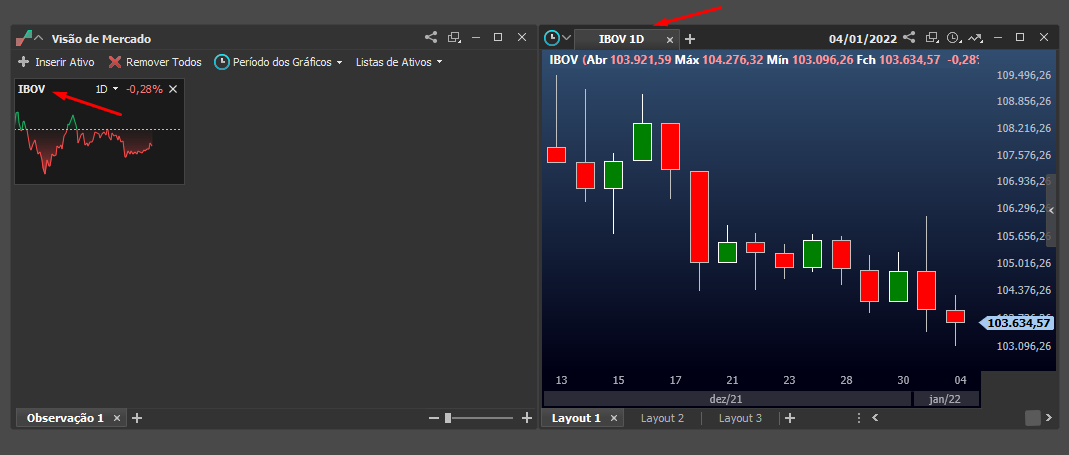Maximize the Visão de Mercado window

(498, 38)
